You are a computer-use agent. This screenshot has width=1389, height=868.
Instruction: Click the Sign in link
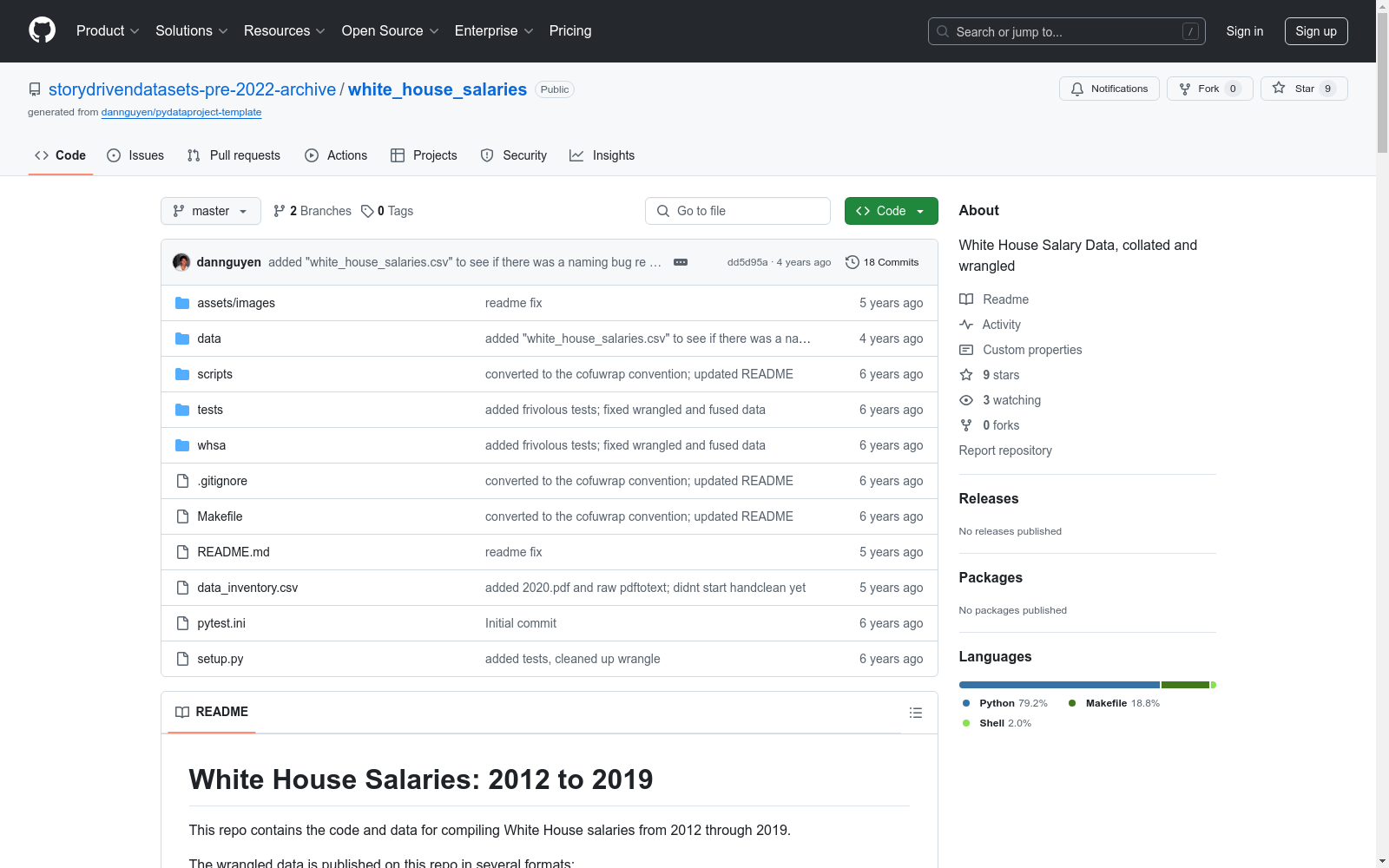click(x=1245, y=31)
